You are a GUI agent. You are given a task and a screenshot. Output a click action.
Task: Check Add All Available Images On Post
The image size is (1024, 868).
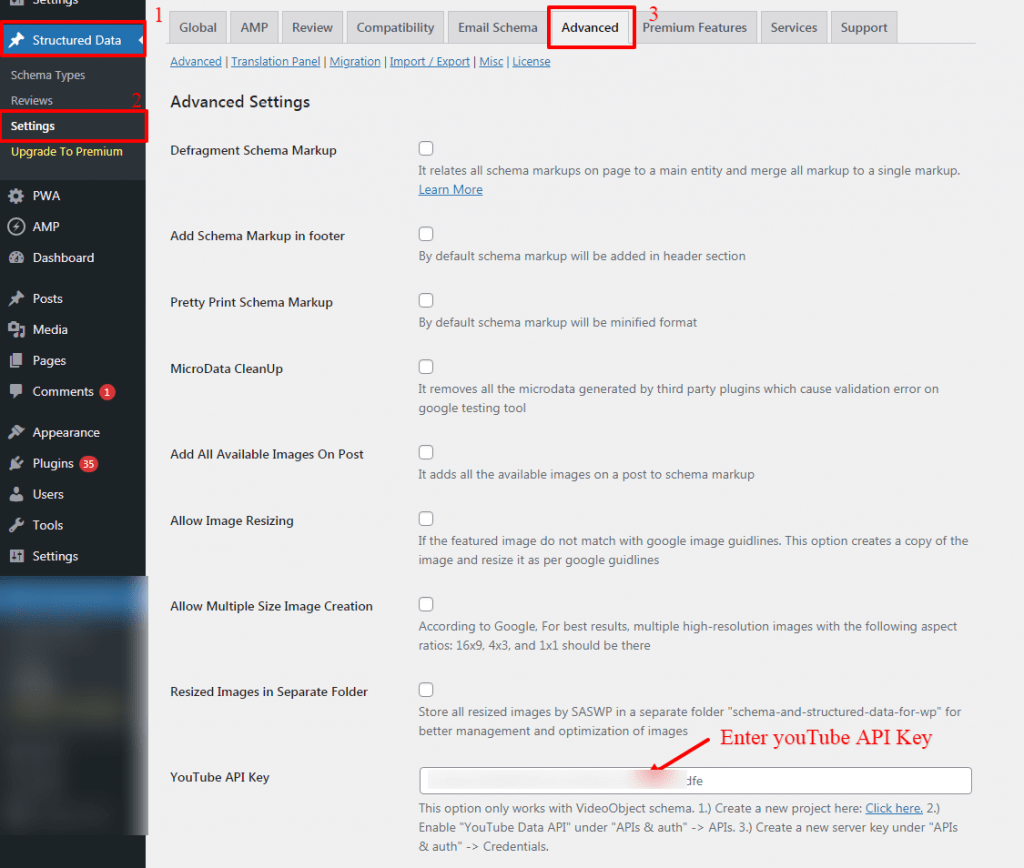coord(426,453)
